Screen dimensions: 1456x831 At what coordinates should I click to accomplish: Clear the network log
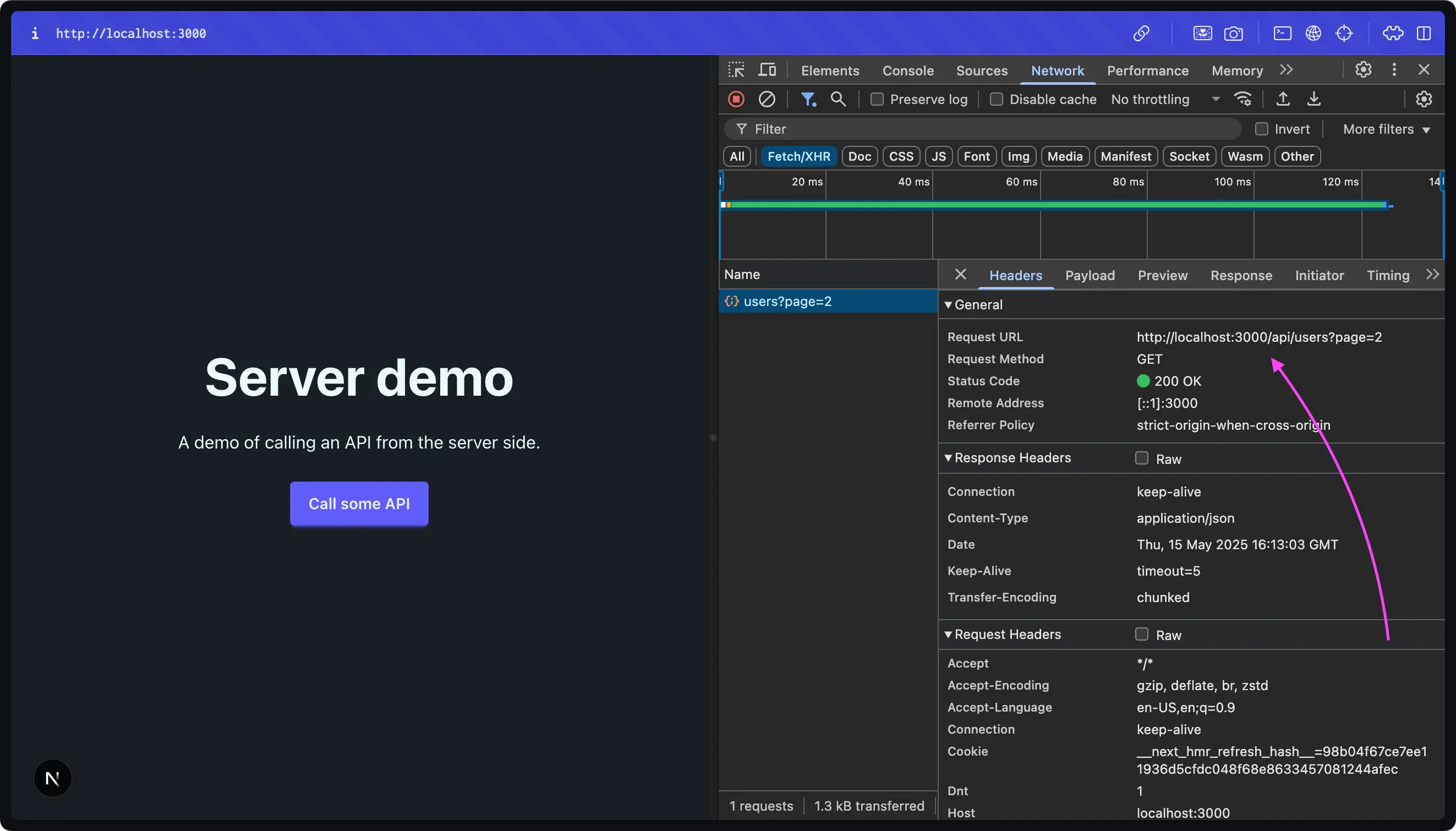tap(767, 99)
